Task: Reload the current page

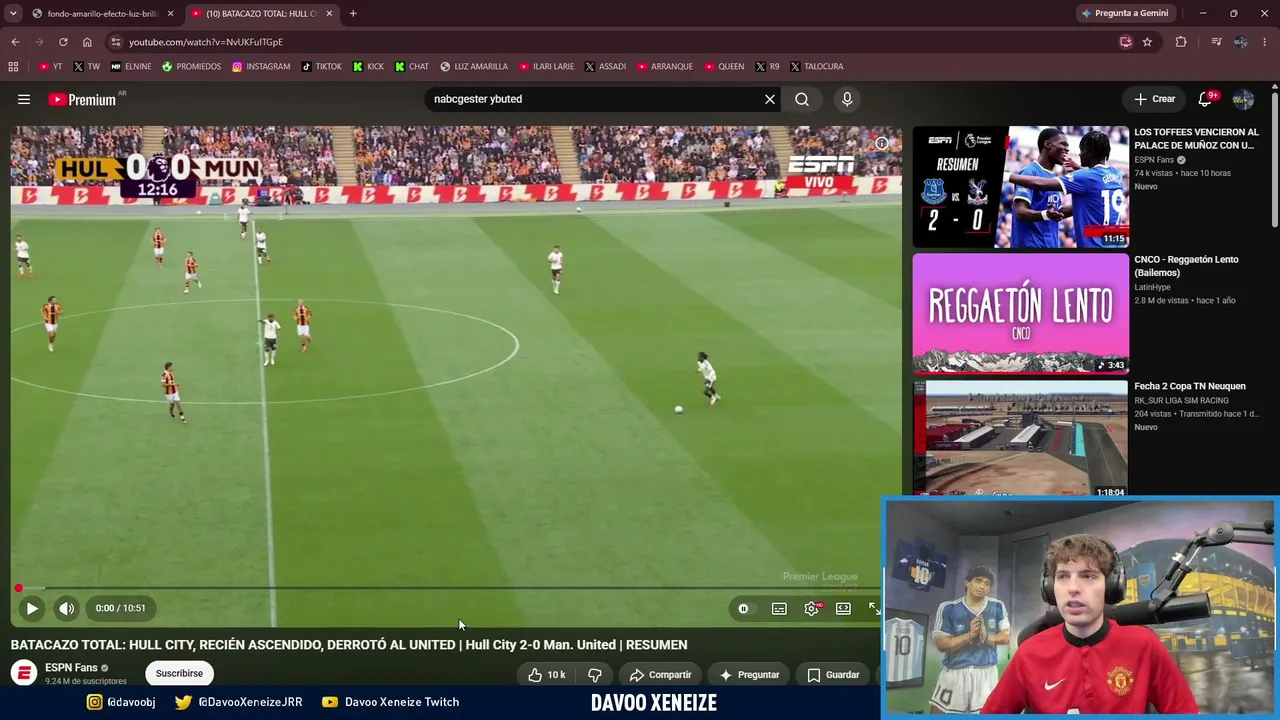Action: 63,42
